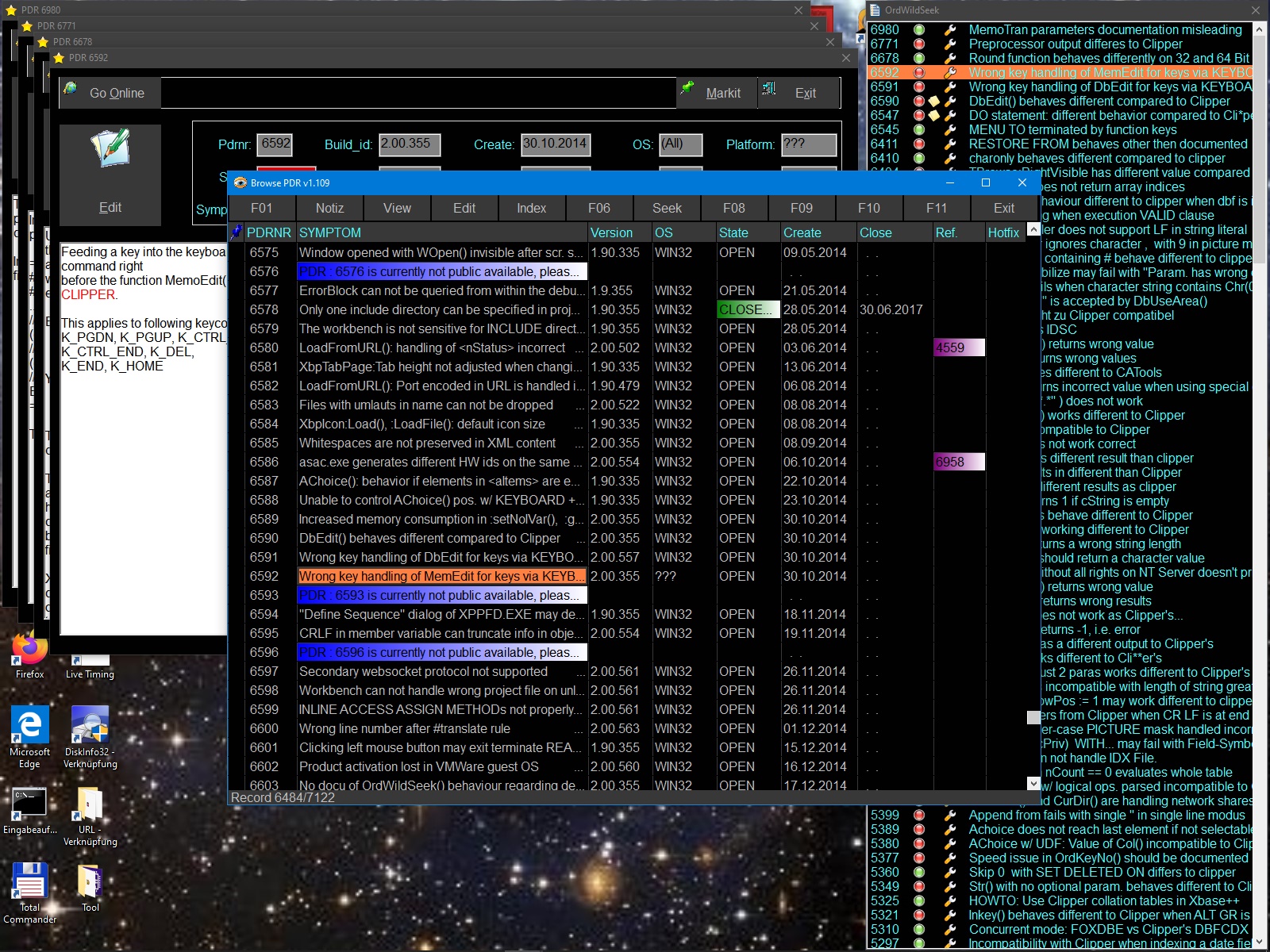
Task: Click the yellow note icon on row 6590
Action: click(934, 102)
